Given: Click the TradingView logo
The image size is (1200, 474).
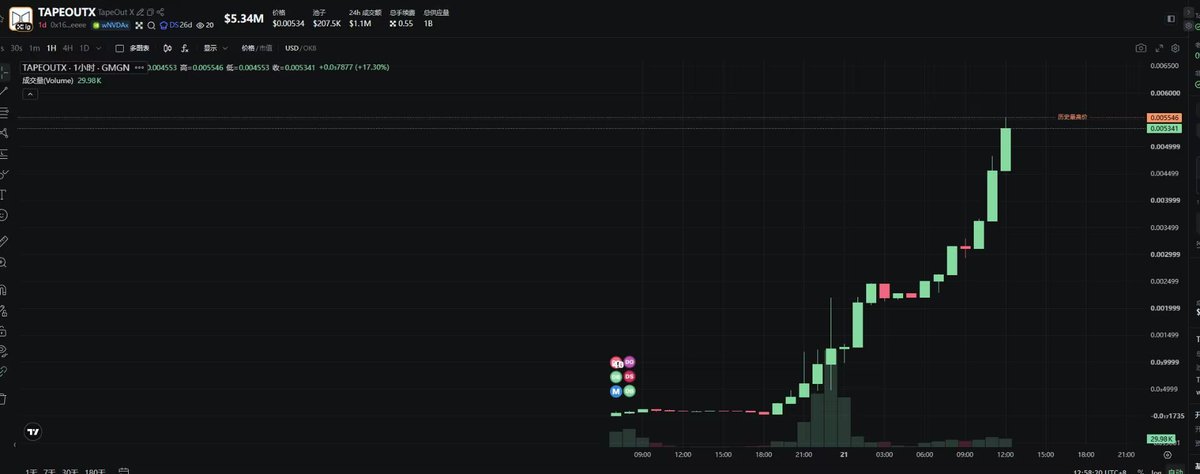Looking at the screenshot, I should 33,432.
